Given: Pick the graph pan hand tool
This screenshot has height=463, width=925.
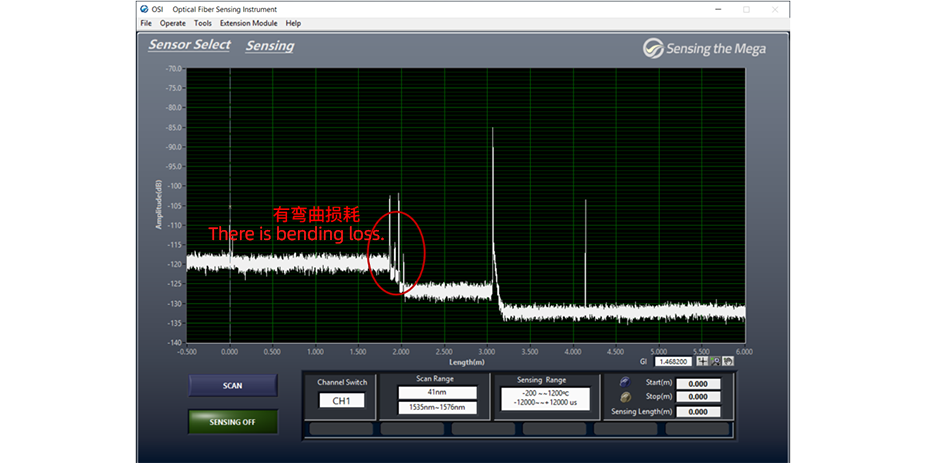Looking at the screenshot, I should coord(729,361).
